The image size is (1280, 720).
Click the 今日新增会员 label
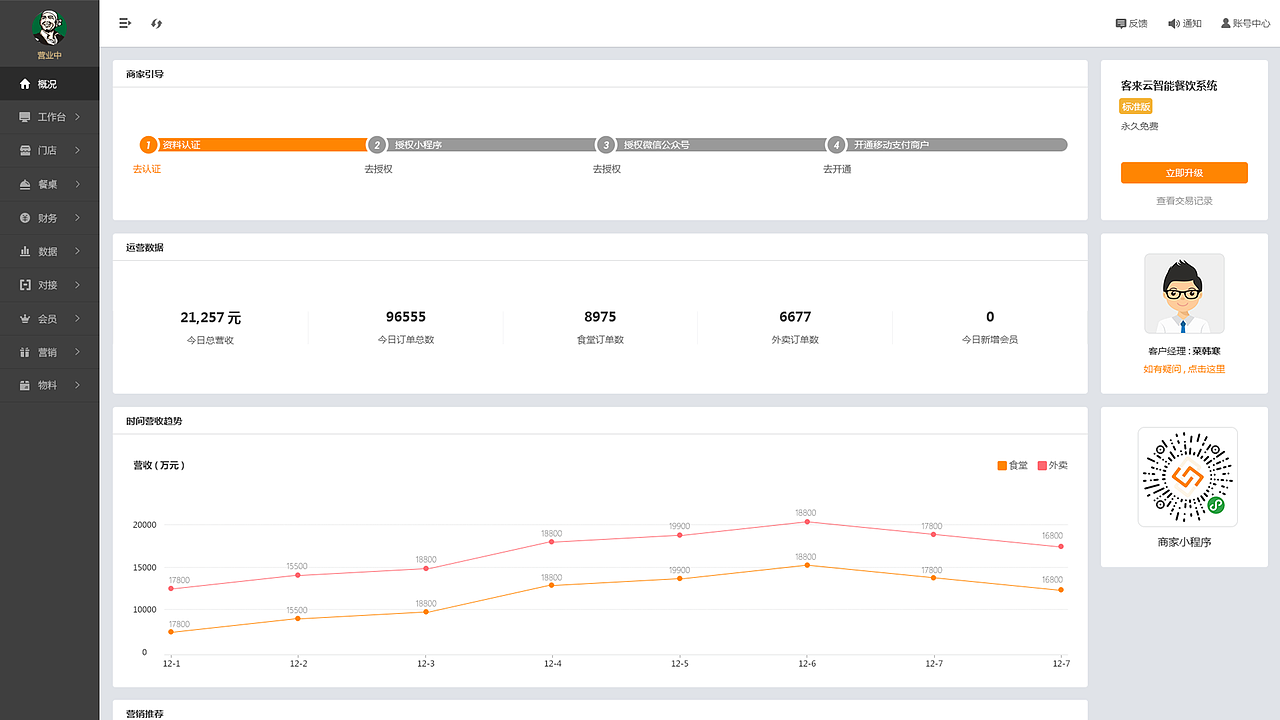pos(990,340)
